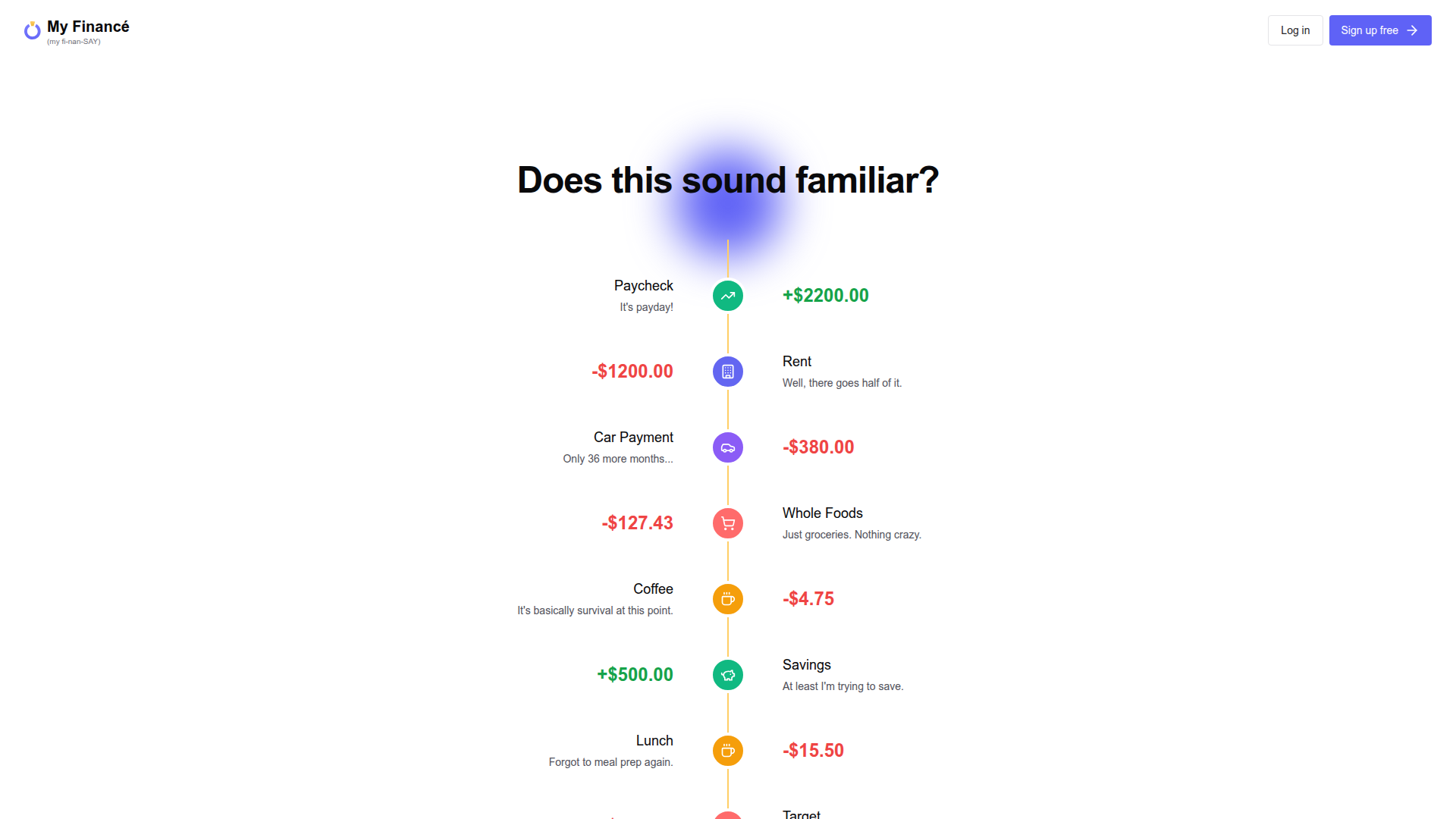Click the 'Forgot to meal prep again.' text

[610, 762]
